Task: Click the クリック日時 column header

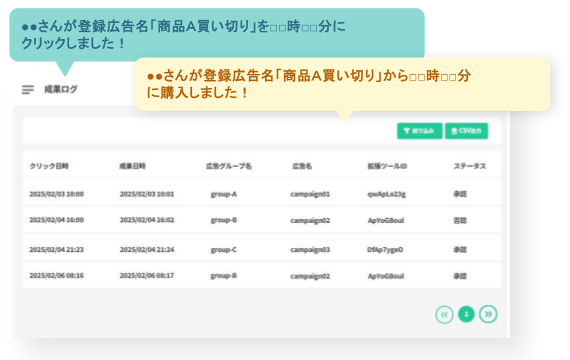Action: click(49, 166)
